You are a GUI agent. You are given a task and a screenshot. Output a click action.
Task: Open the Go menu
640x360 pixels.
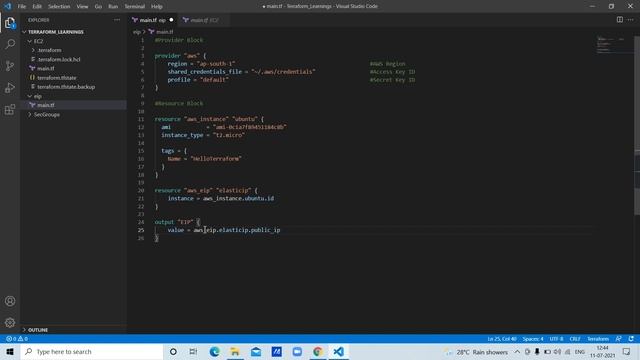(x=98, y=7)
